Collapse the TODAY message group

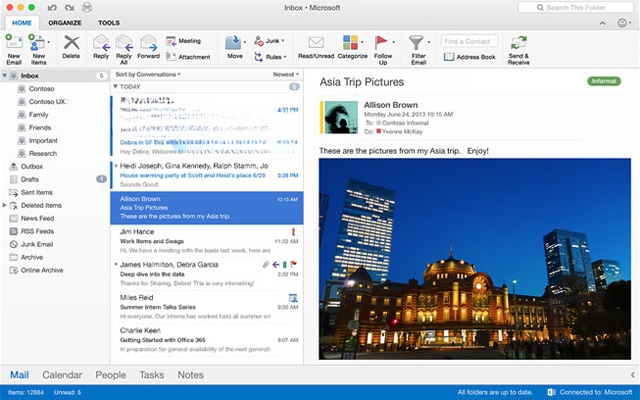[x=116, y=87]
